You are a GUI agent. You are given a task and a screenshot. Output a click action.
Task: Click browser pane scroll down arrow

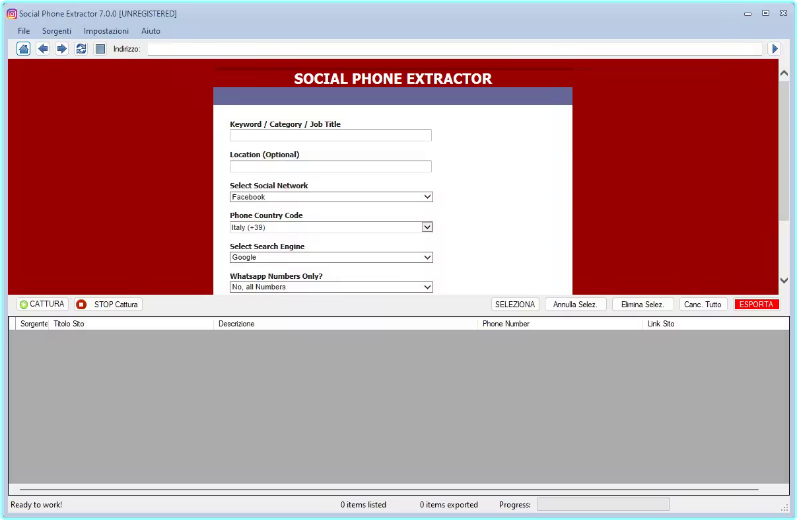pyautogui.click(x=784, y=280)
